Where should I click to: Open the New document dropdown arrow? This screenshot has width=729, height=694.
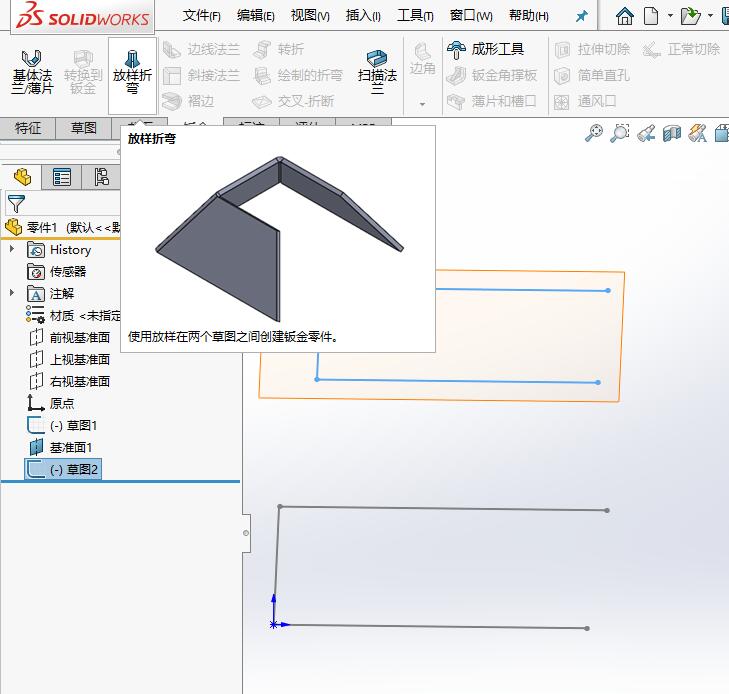click(x=670, y=15)
